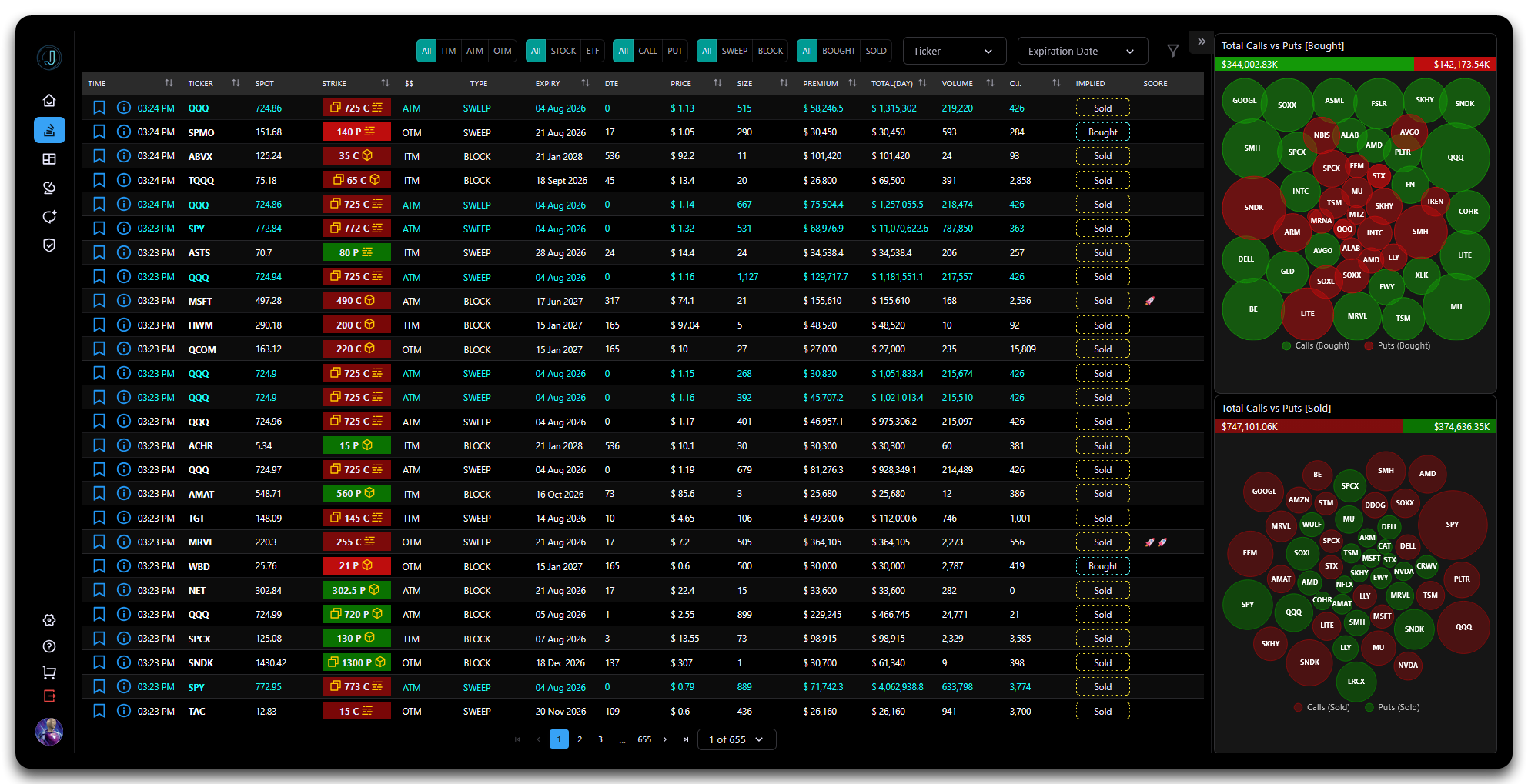Toggle CALL filter

coord(648,51)
